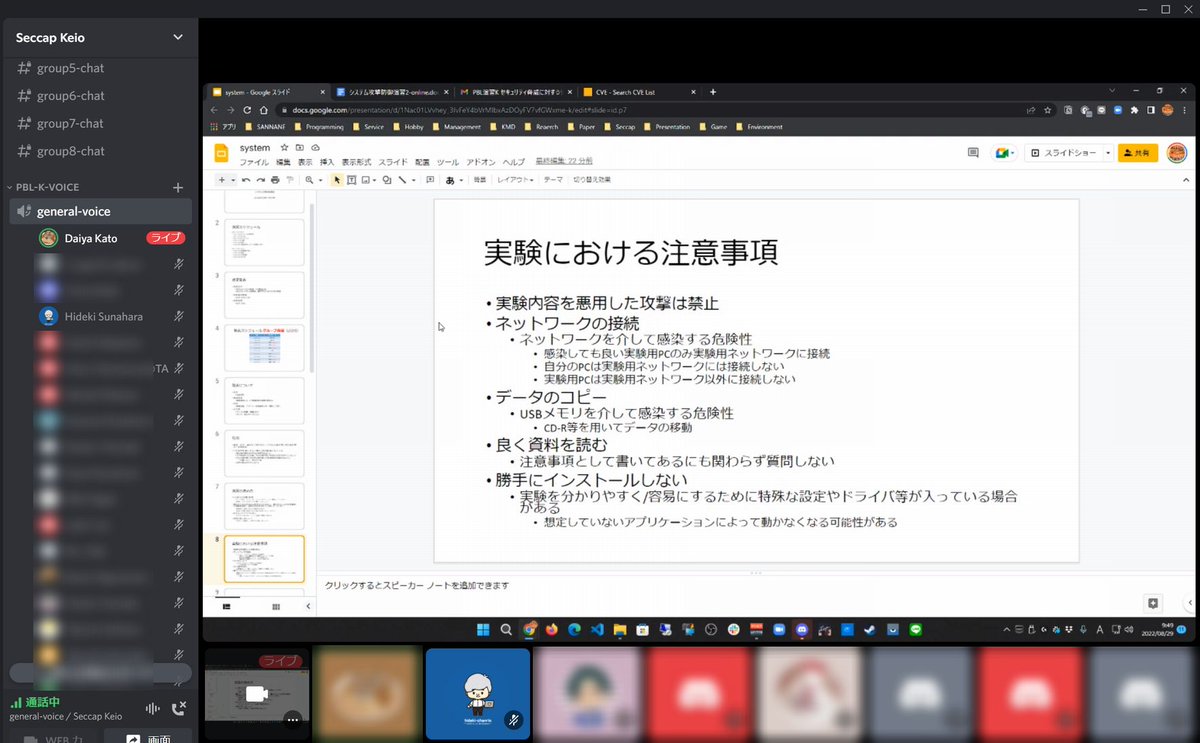Go back in the shared browser
Screen dimensions: 1200x743
[x=216, y=110]
